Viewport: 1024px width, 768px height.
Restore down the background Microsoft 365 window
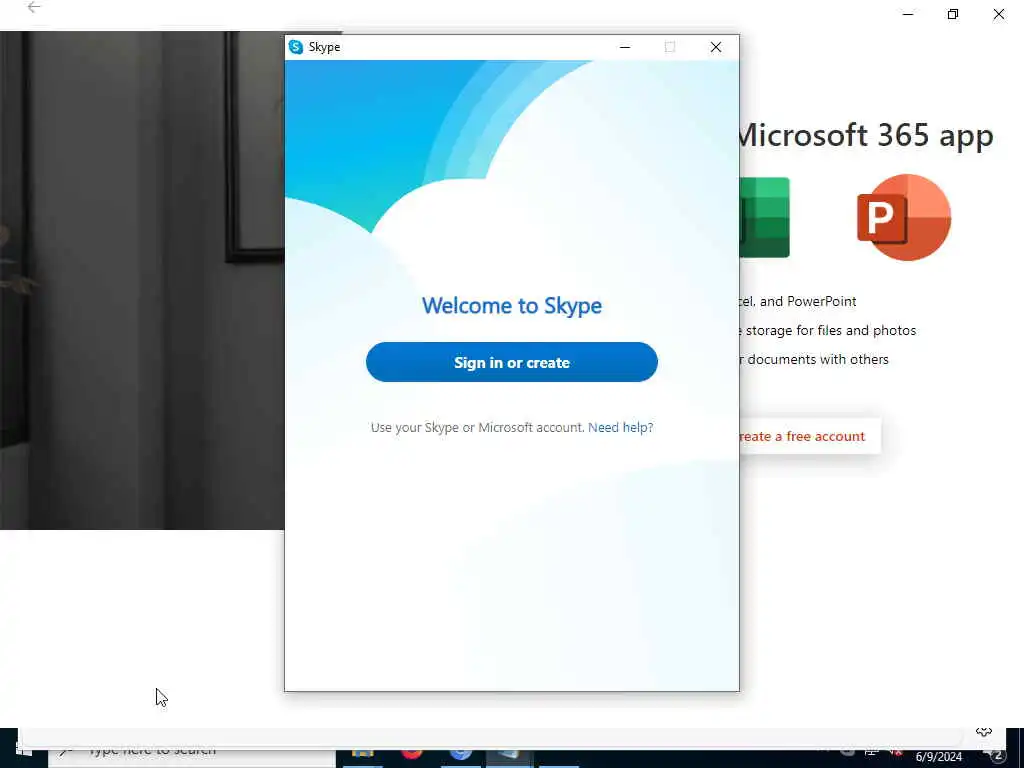(953, 14)
